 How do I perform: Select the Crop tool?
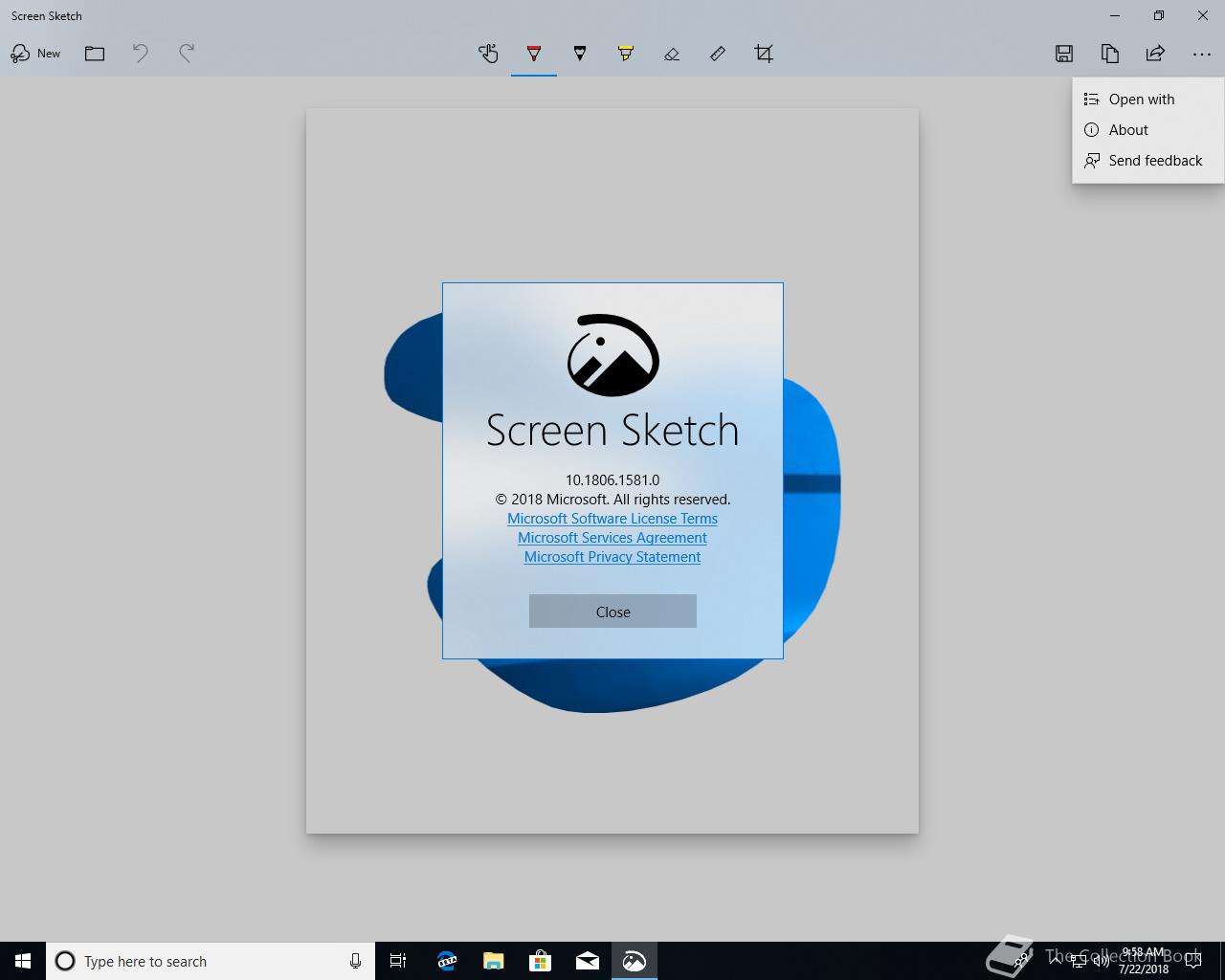click(764, 54)
